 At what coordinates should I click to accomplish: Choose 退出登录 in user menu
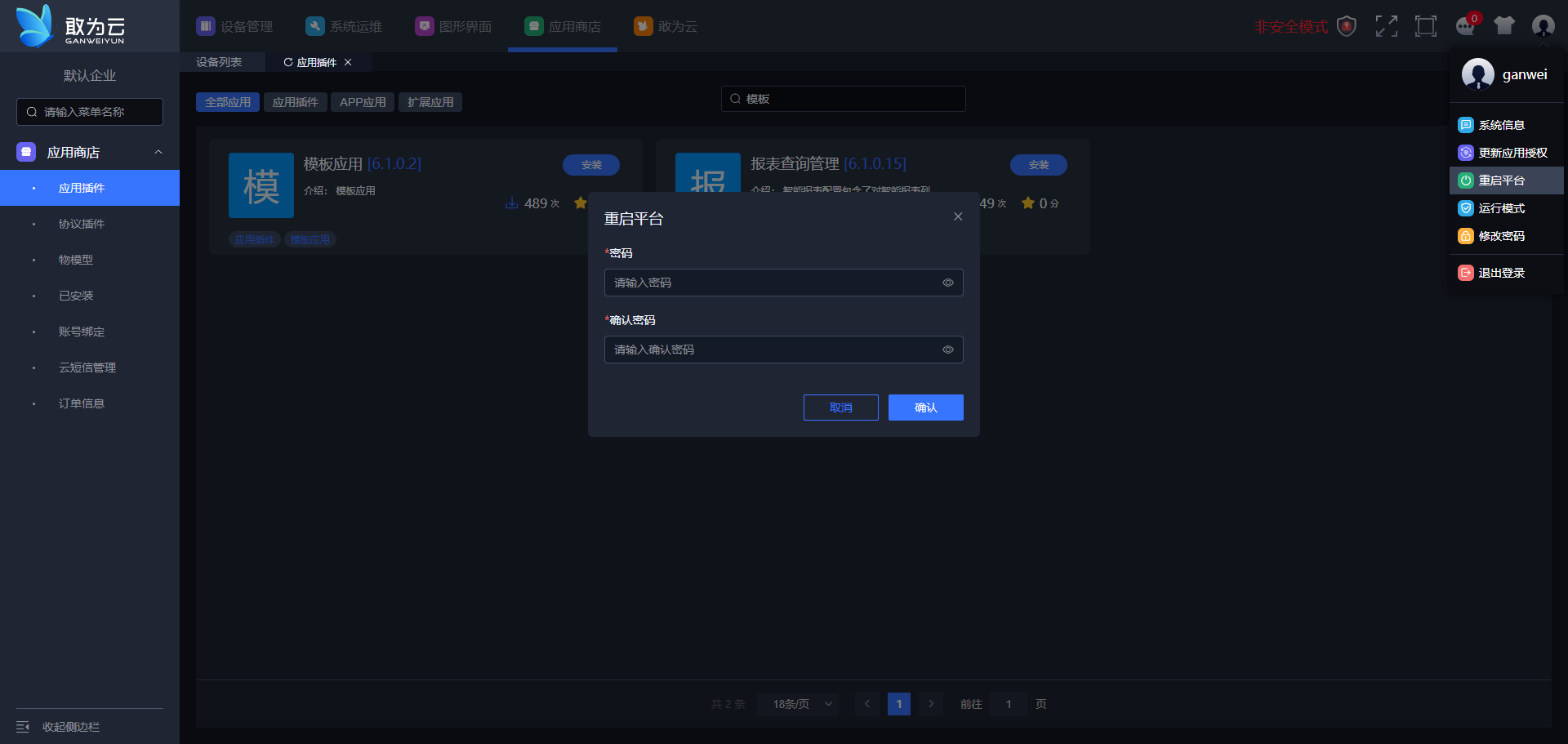click(x=1507, y=273)
